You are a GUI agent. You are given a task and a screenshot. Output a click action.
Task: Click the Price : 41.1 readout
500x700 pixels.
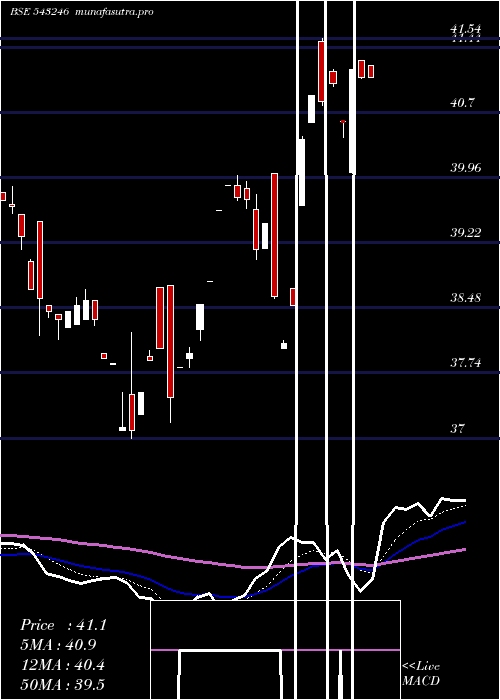[x=63, y=625]
